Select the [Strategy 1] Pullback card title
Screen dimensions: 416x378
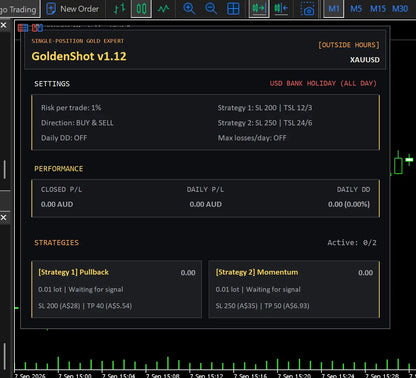click(x=74, y=272)
